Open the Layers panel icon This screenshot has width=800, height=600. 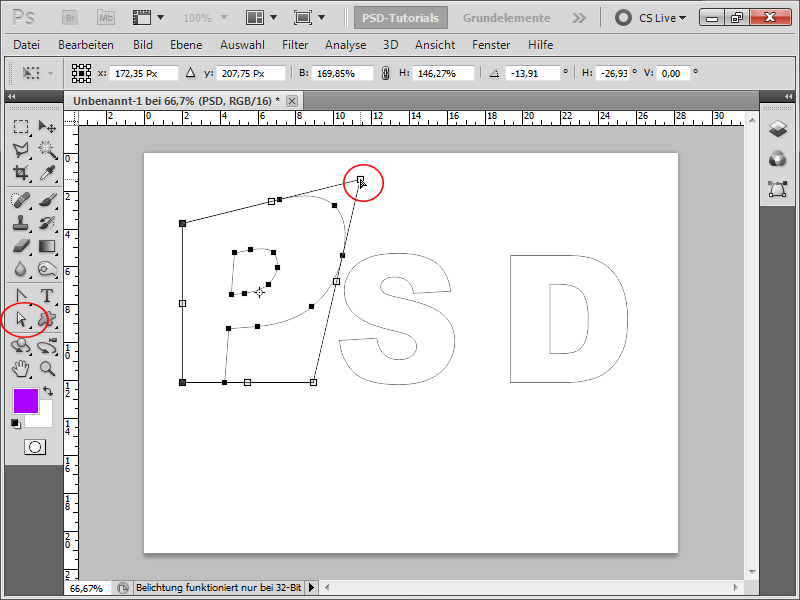pos(778,129)
